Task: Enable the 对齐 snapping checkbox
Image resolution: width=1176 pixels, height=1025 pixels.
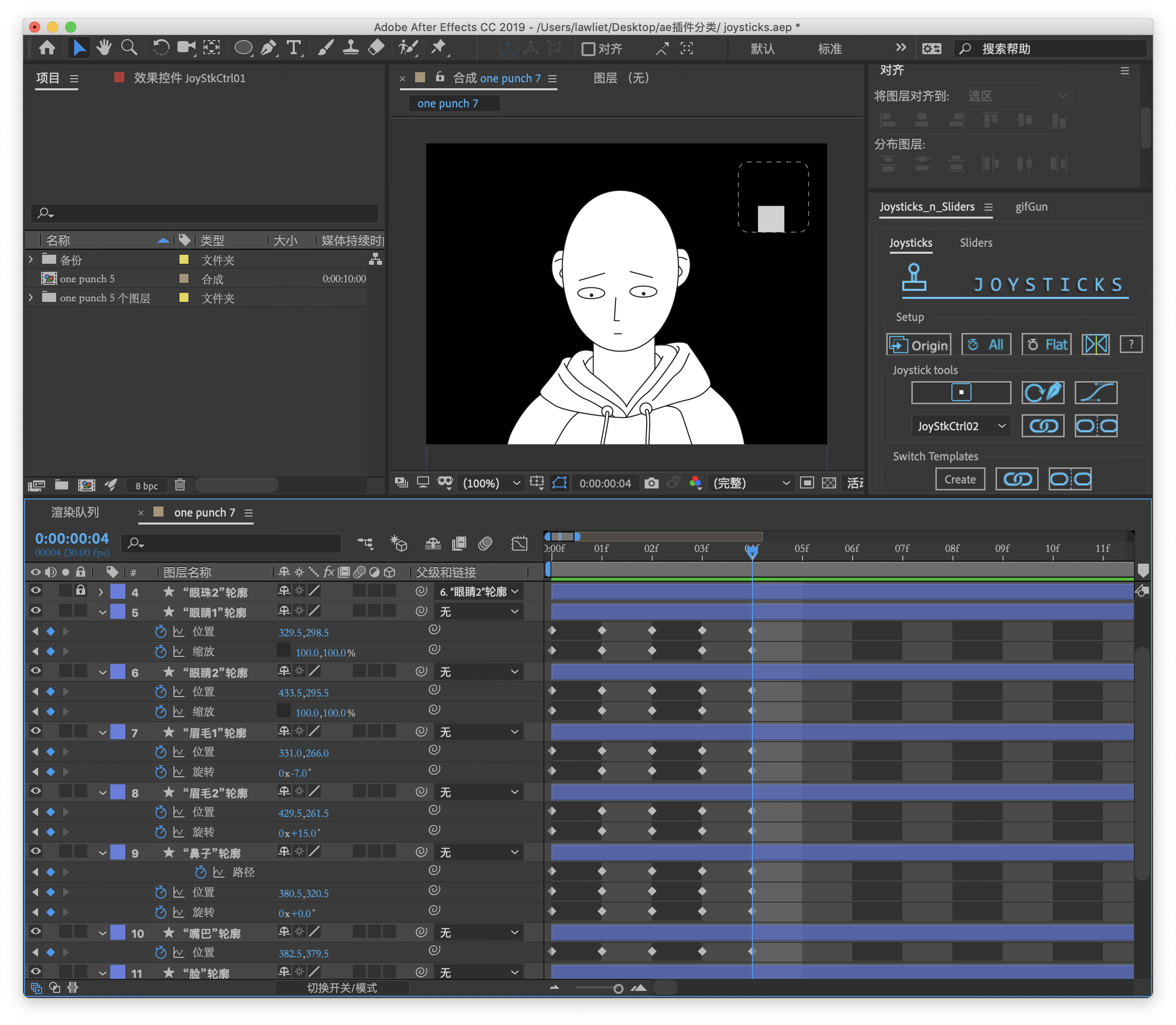Action: click(x=587, y=49)
